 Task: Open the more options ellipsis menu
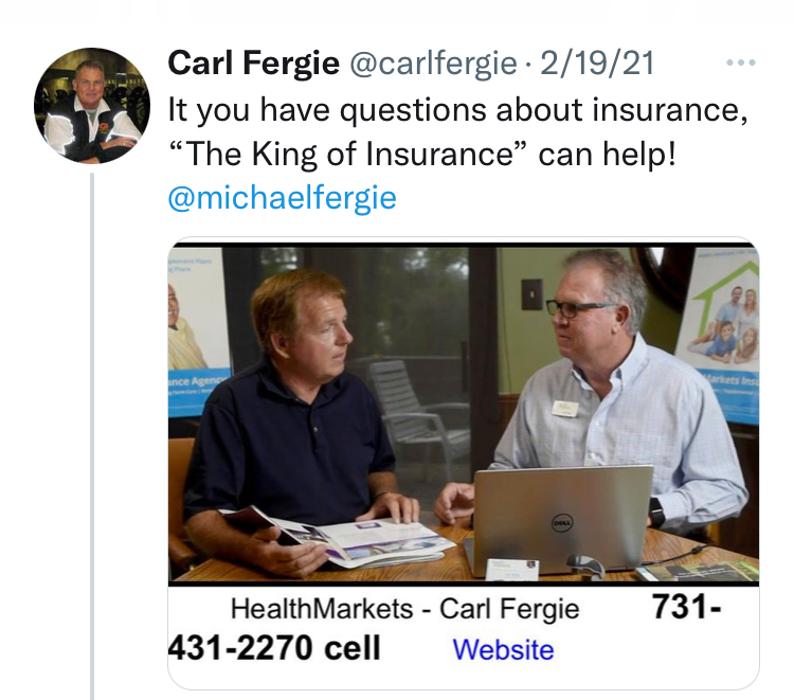click(x=740, y=64)
